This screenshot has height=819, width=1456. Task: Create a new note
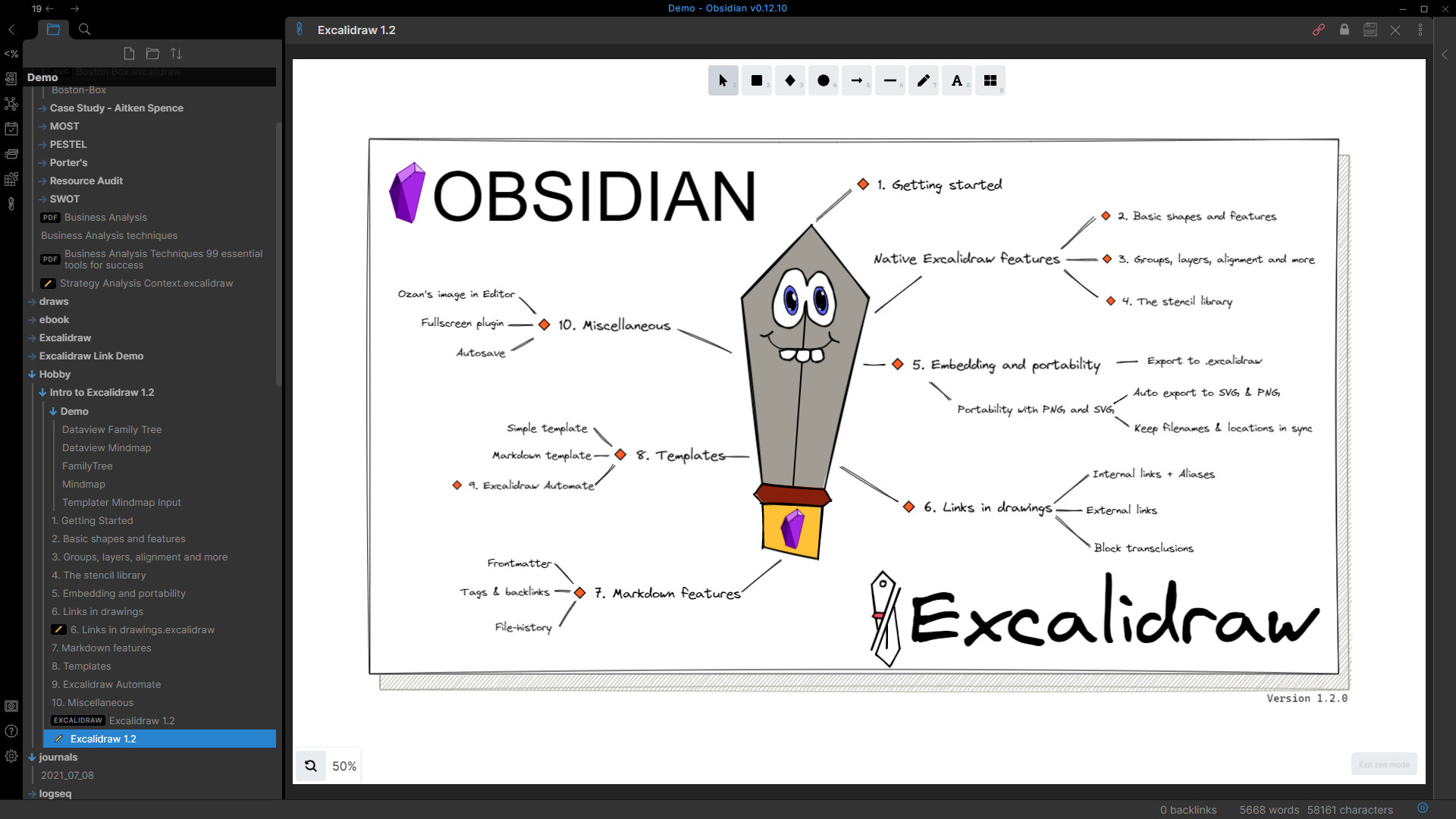pyautogui.click(x=129, y=54)
